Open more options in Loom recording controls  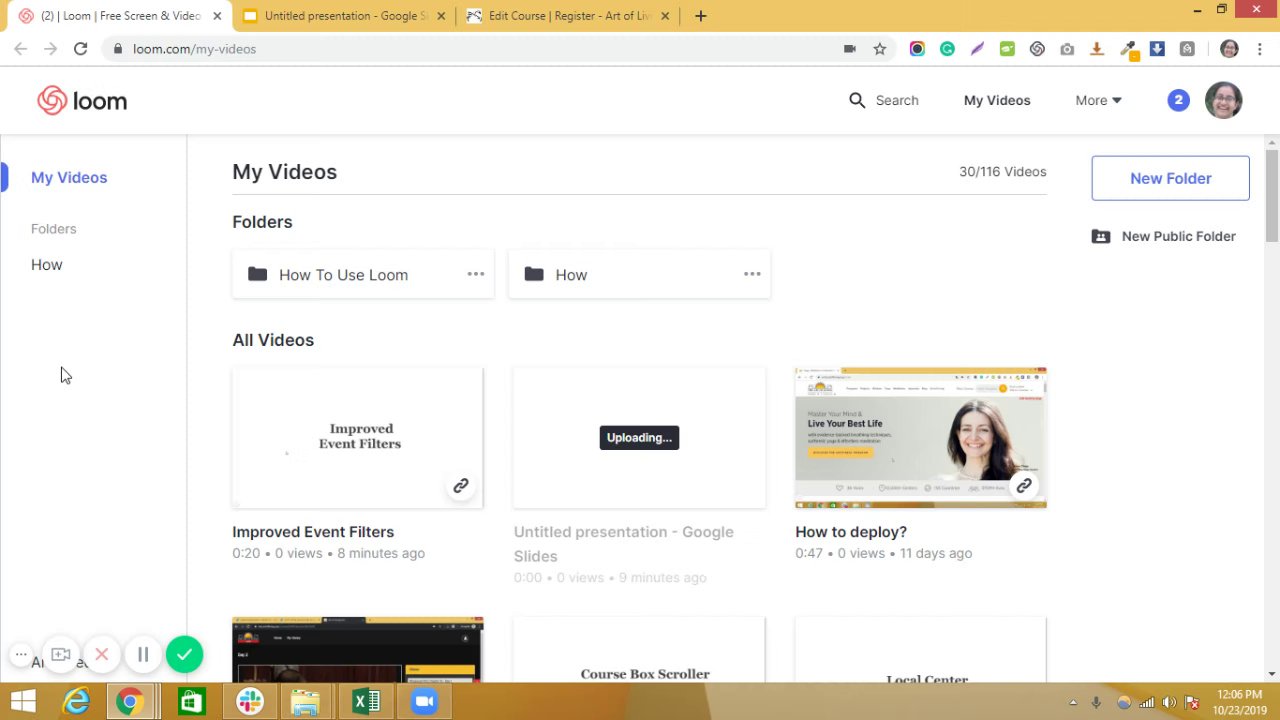pos(20,655)
